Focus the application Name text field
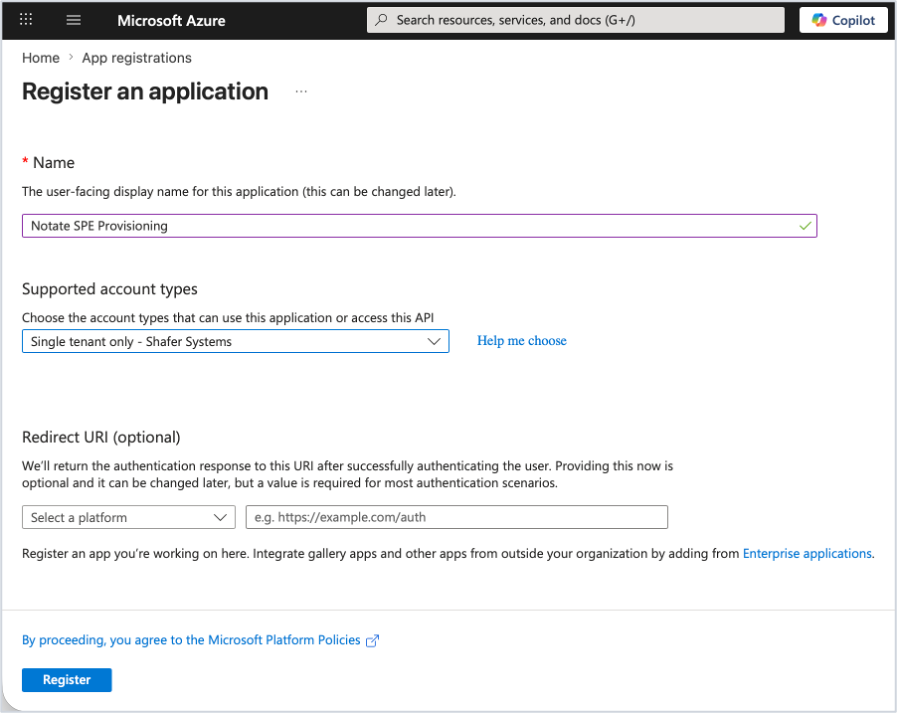The image size is (898, 714). [x=419, y=226]
